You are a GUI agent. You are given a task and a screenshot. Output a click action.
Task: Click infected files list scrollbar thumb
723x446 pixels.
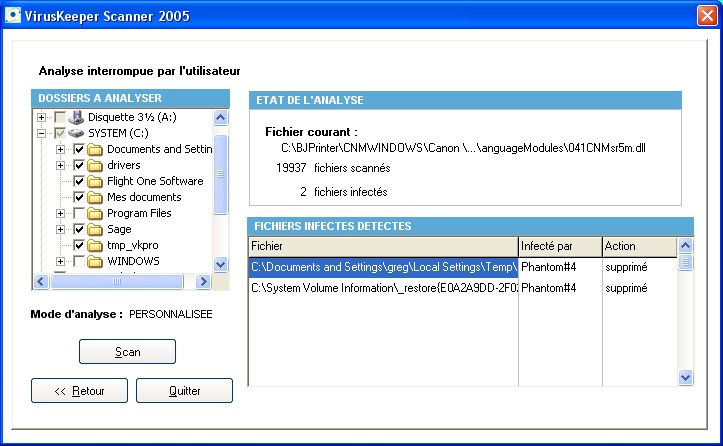click(x=686, y=262)
